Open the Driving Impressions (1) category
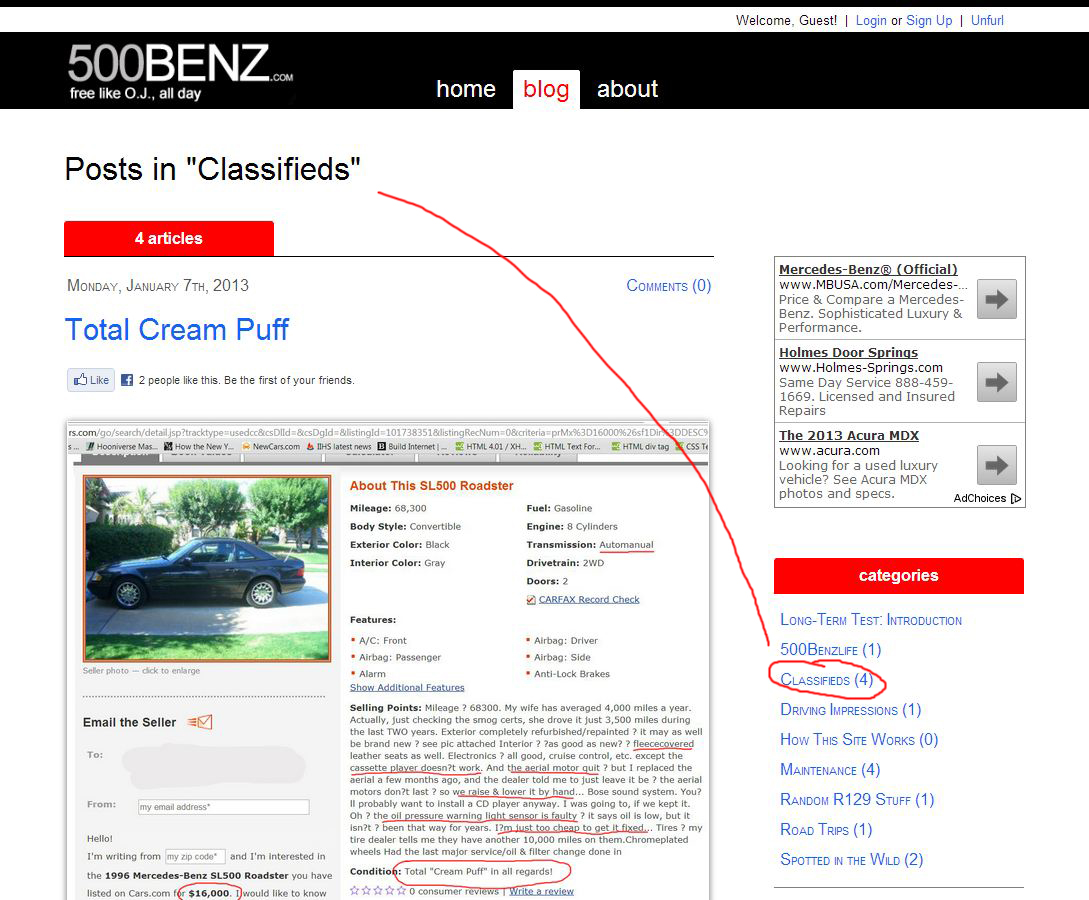Screen dimensions: 1089x900 850,709
